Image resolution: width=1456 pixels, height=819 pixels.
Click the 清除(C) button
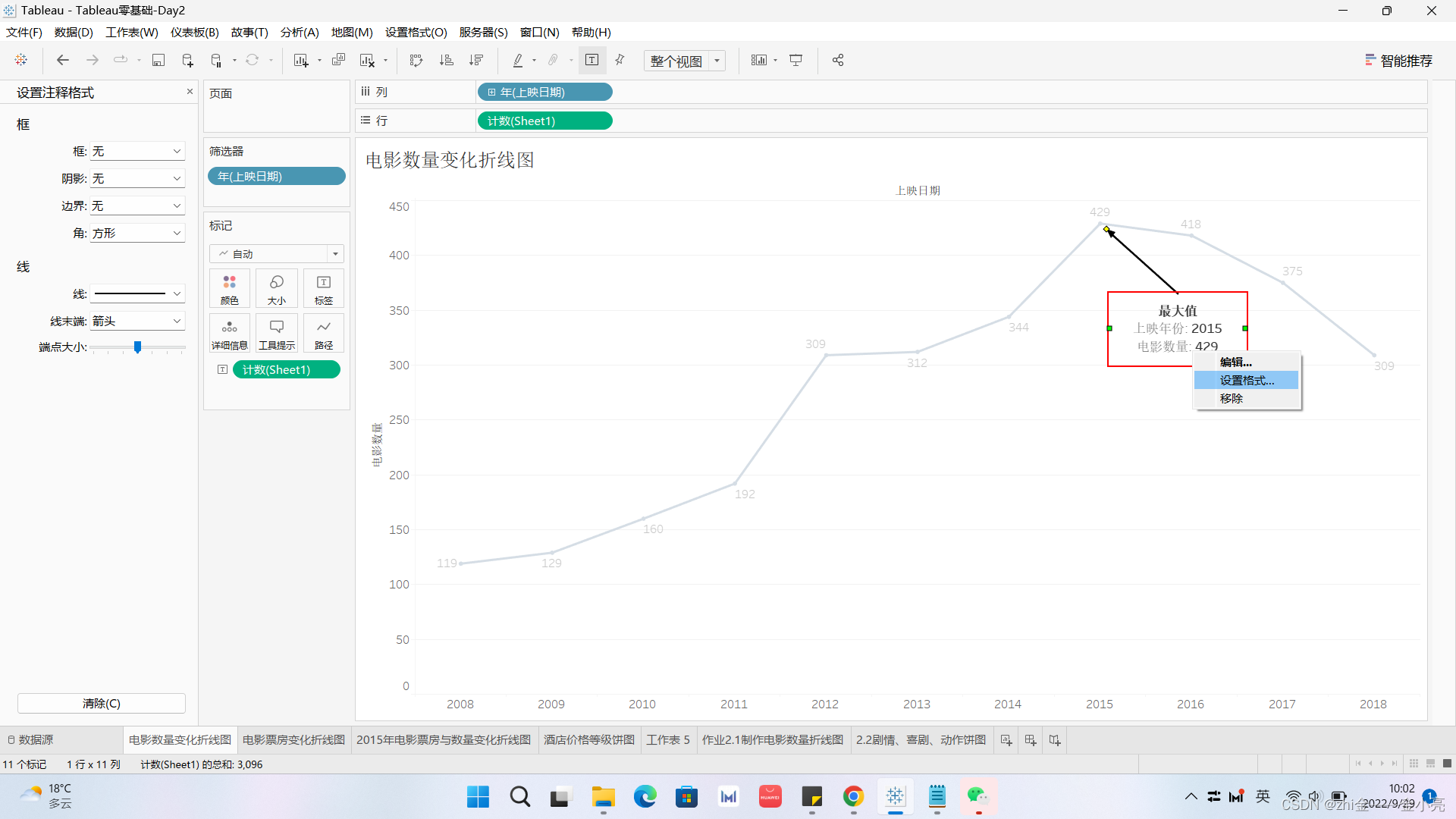point(102,704)
